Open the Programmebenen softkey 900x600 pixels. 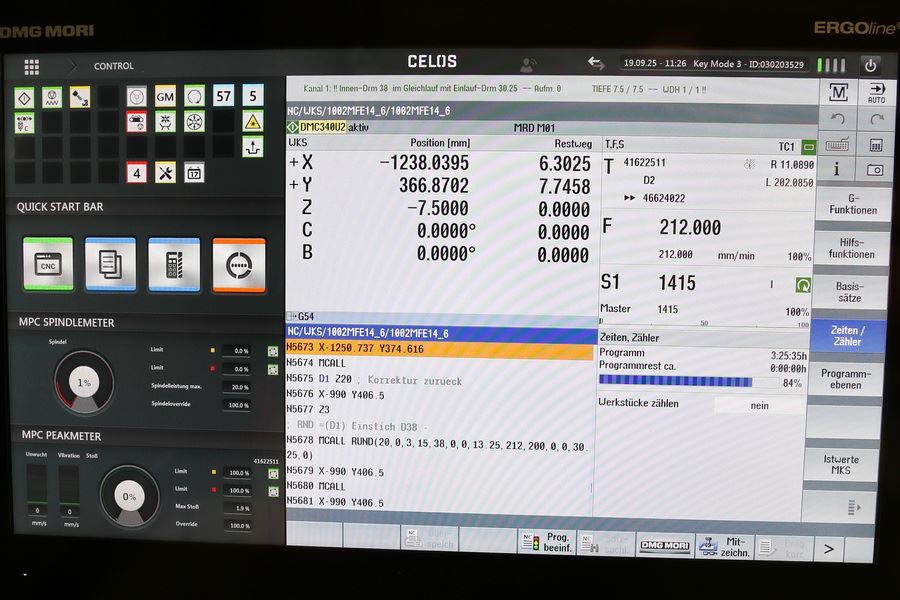[846, 379]
